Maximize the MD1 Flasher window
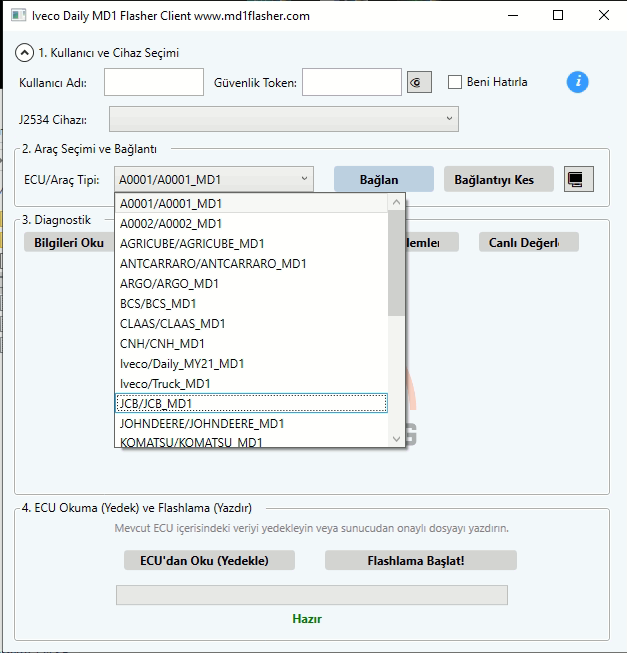The image size is (627, 653). [558, 15]
